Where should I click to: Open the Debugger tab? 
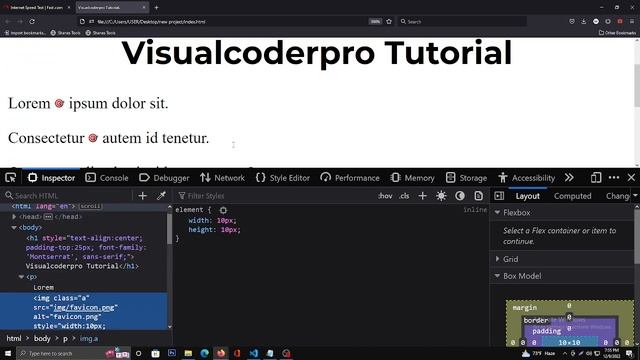pos(164,178)
